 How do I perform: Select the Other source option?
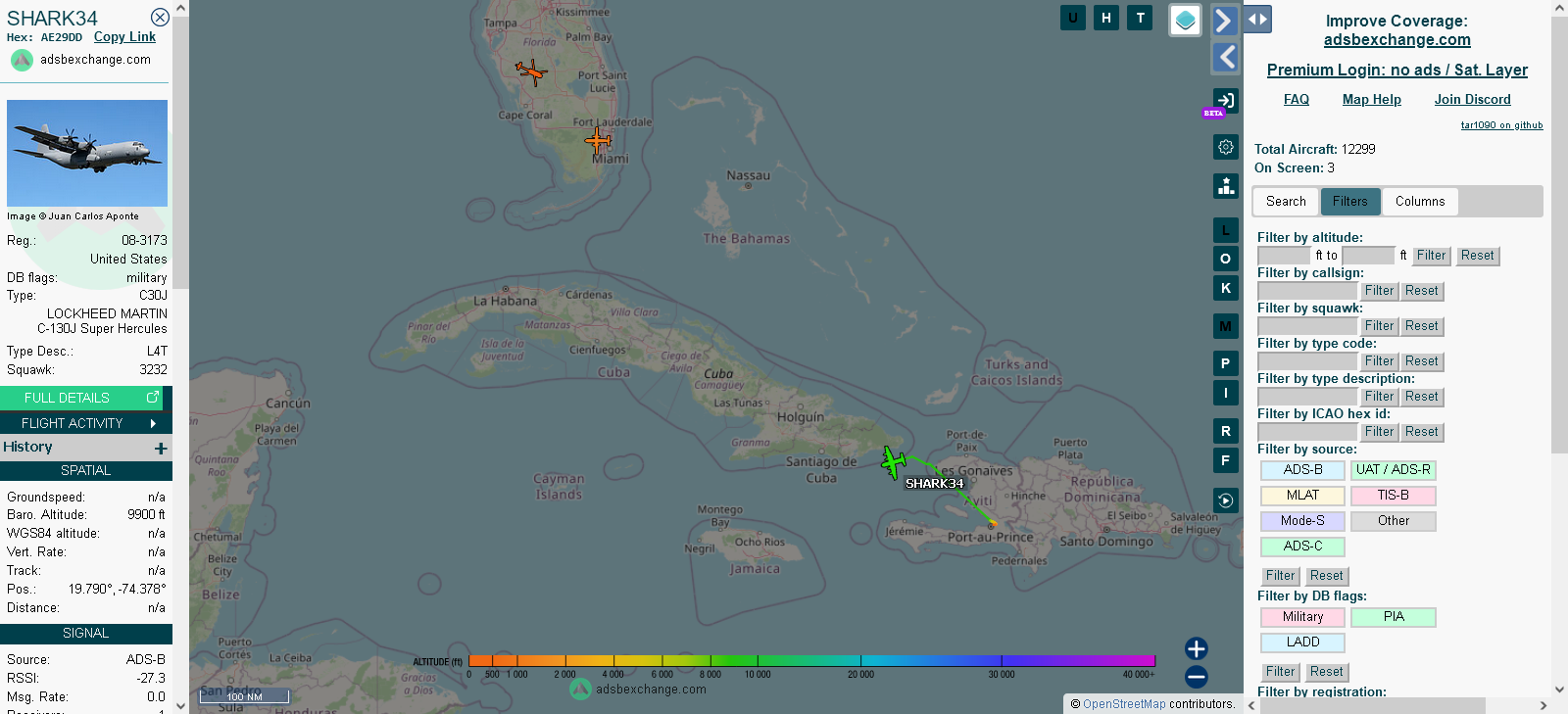1393,521
